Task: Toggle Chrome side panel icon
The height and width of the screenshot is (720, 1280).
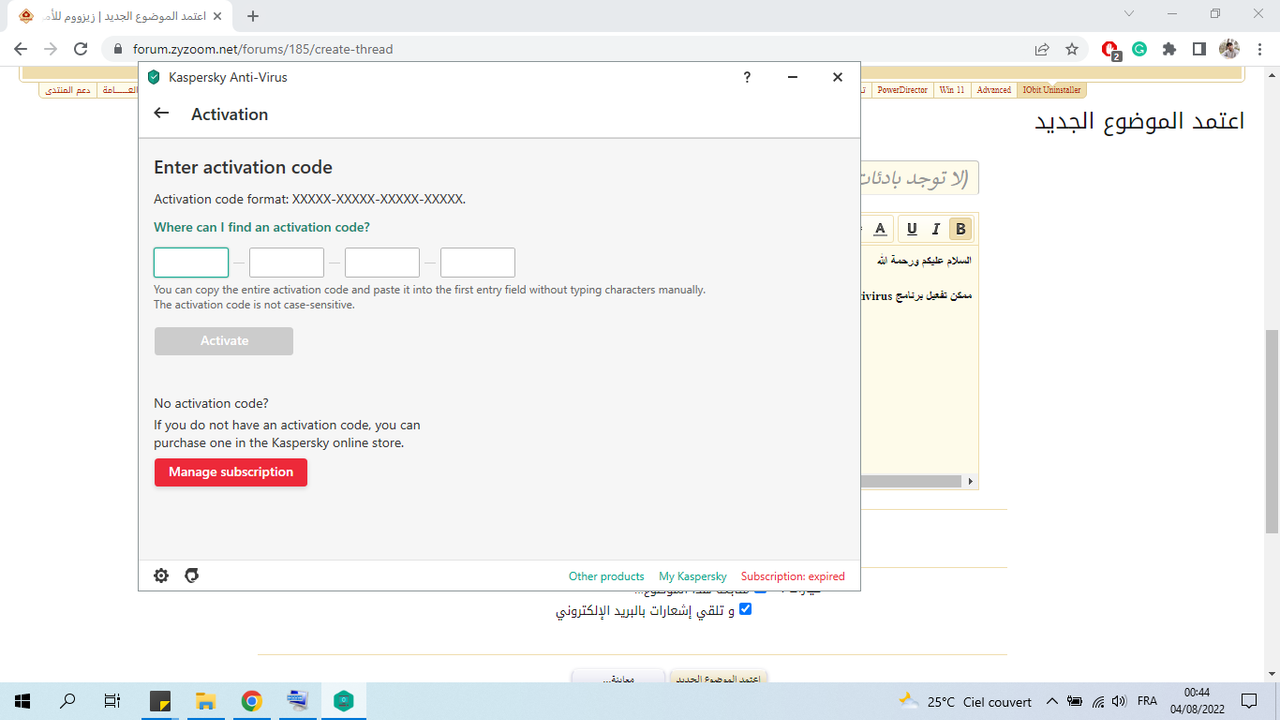Action: point(1199,49)
